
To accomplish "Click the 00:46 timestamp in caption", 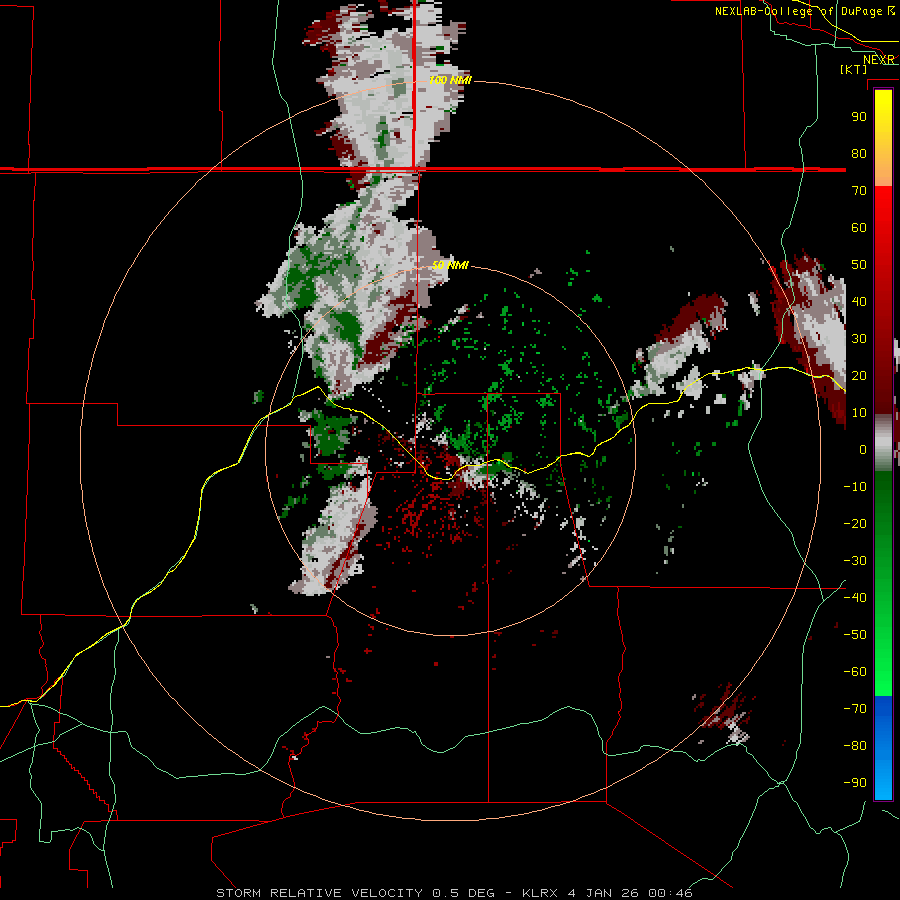I will 670,893.
